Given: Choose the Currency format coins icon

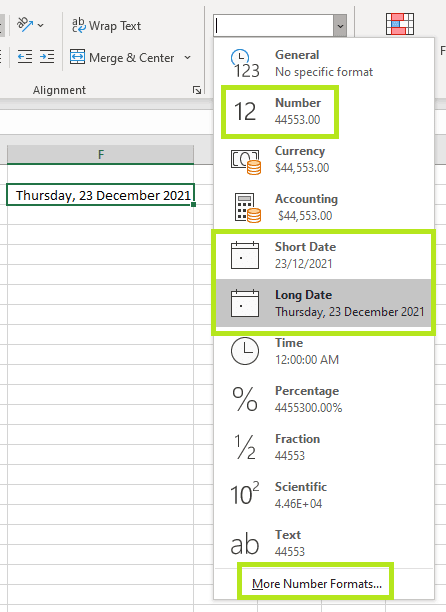Looking at the screenshot, I should (x=246, y=162).
